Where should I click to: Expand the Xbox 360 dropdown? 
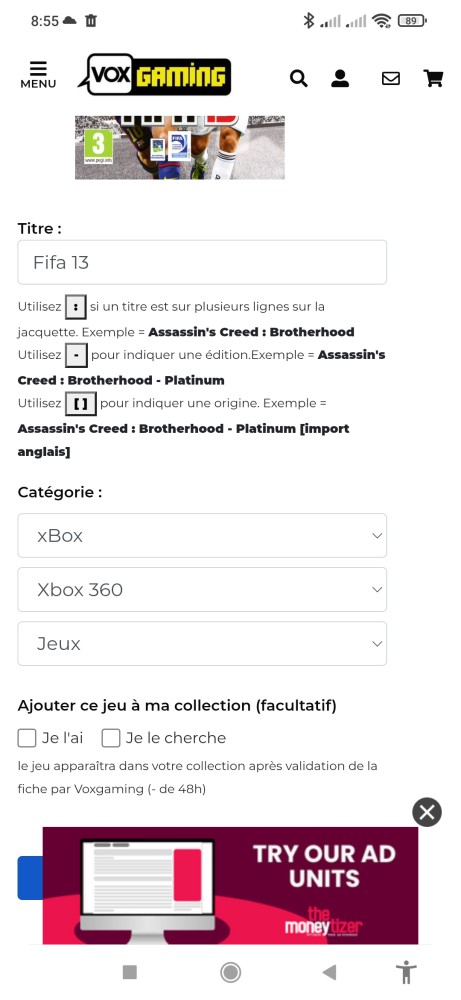202,589
